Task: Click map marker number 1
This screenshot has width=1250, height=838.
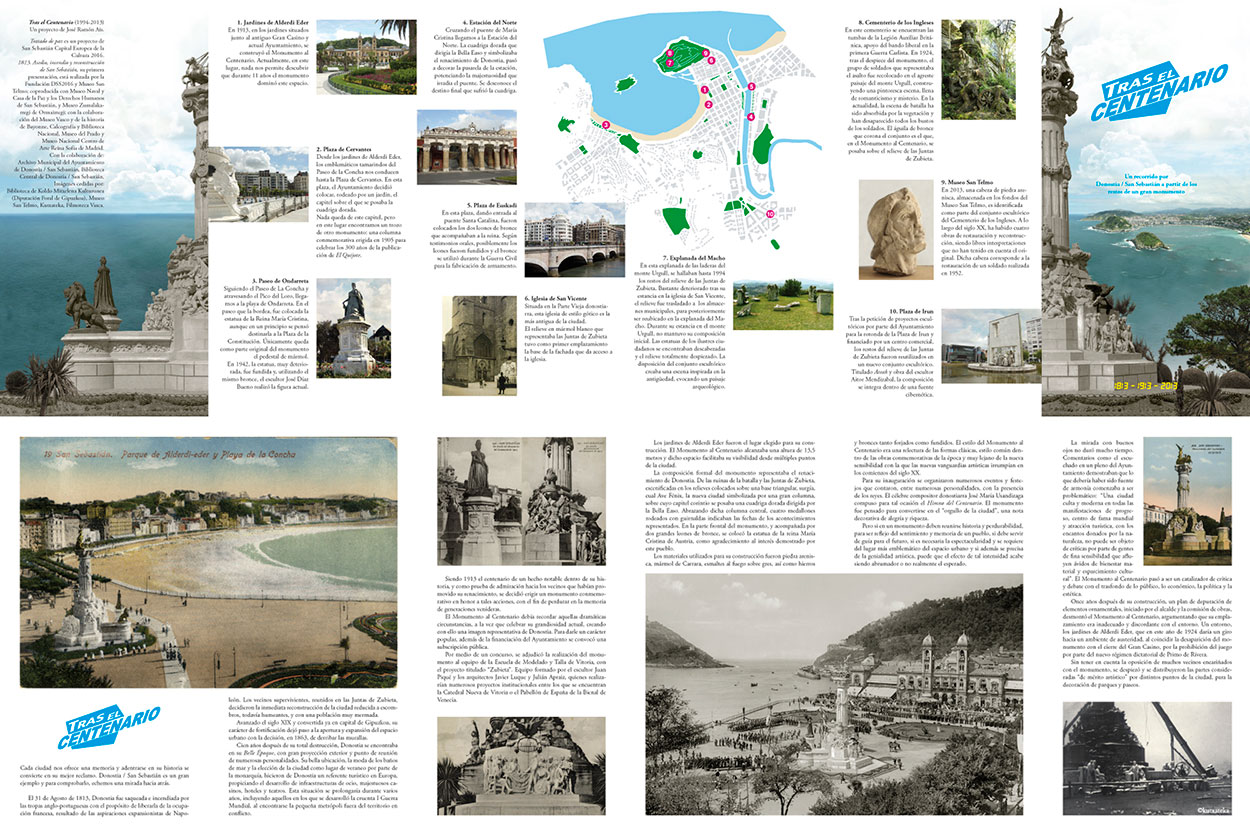Action: [x=707, y=90]
